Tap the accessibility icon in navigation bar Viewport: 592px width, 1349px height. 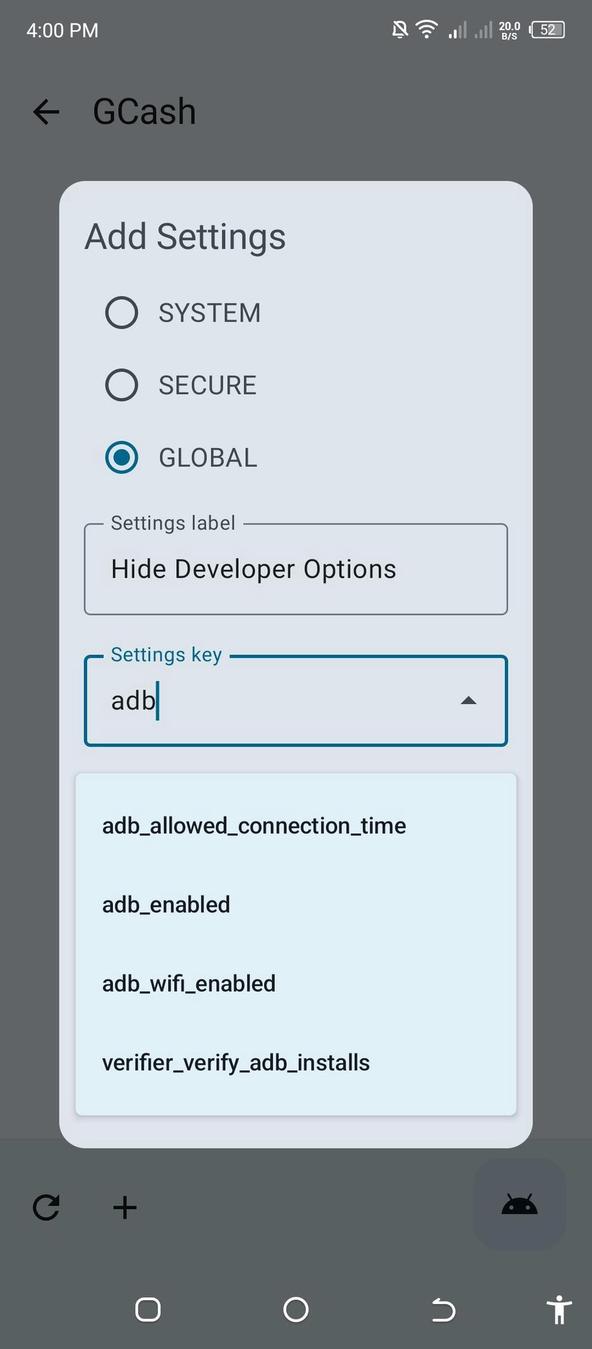coord(558,1309)
